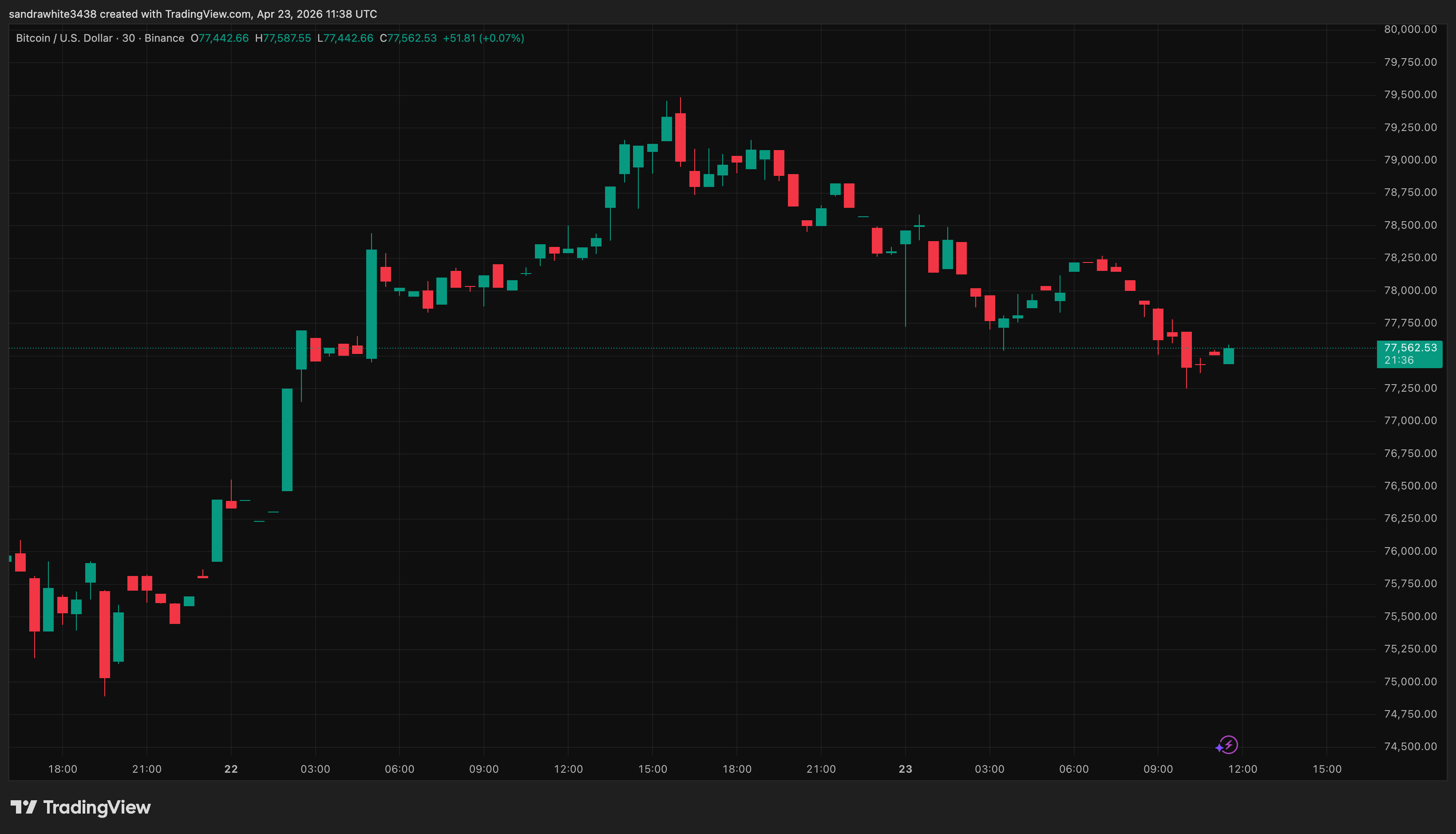Click the purple lightning quick-action icon on chart

1230,745
